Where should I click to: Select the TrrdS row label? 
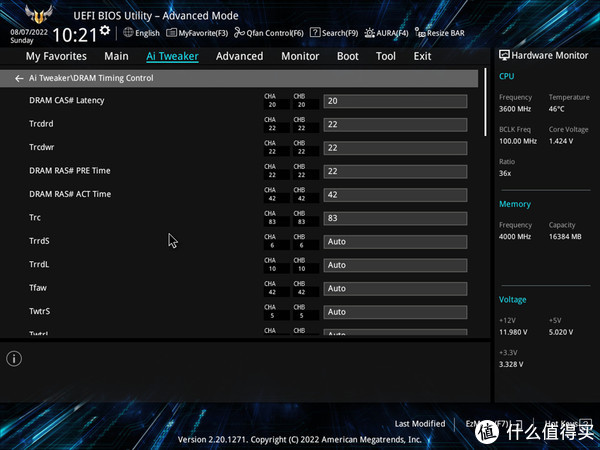pyautogui.click(x=39, y=241)
